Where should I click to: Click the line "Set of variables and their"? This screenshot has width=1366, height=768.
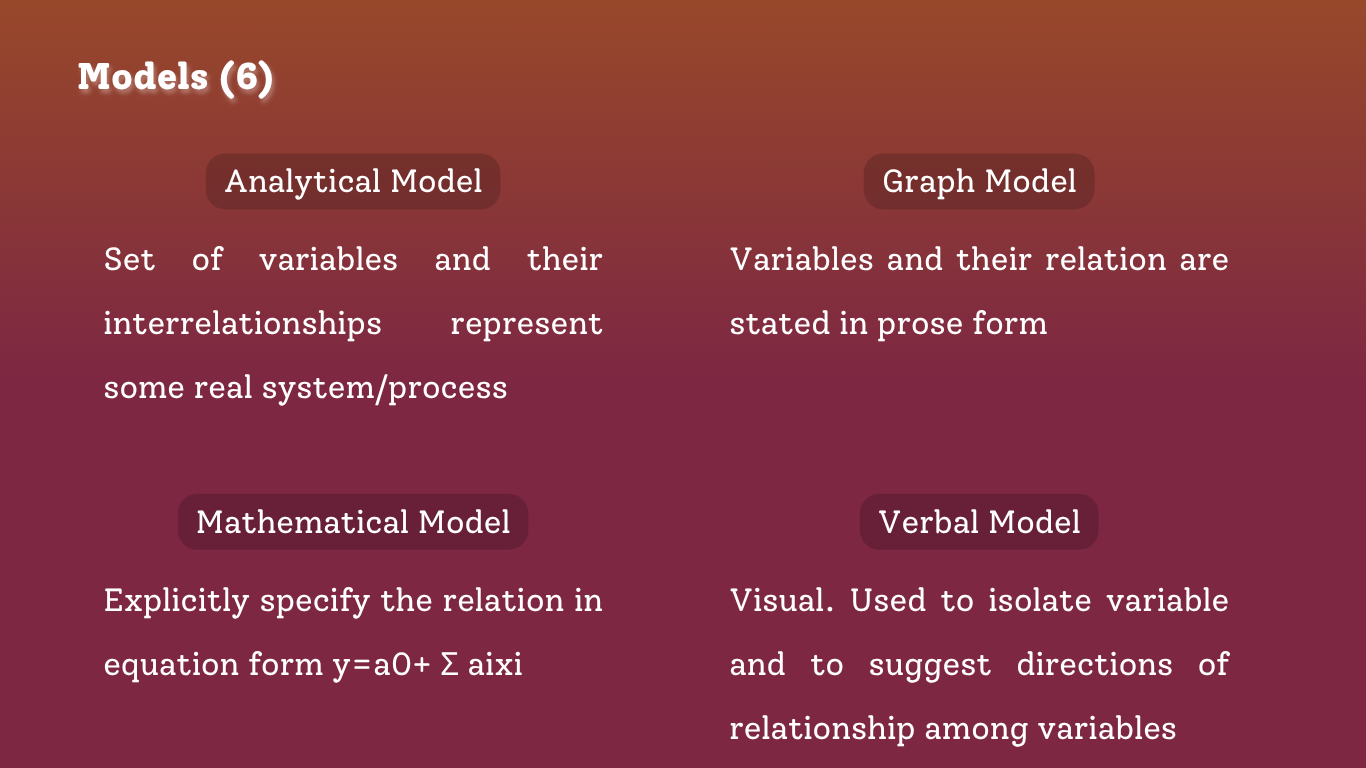(x=353, y=260)
